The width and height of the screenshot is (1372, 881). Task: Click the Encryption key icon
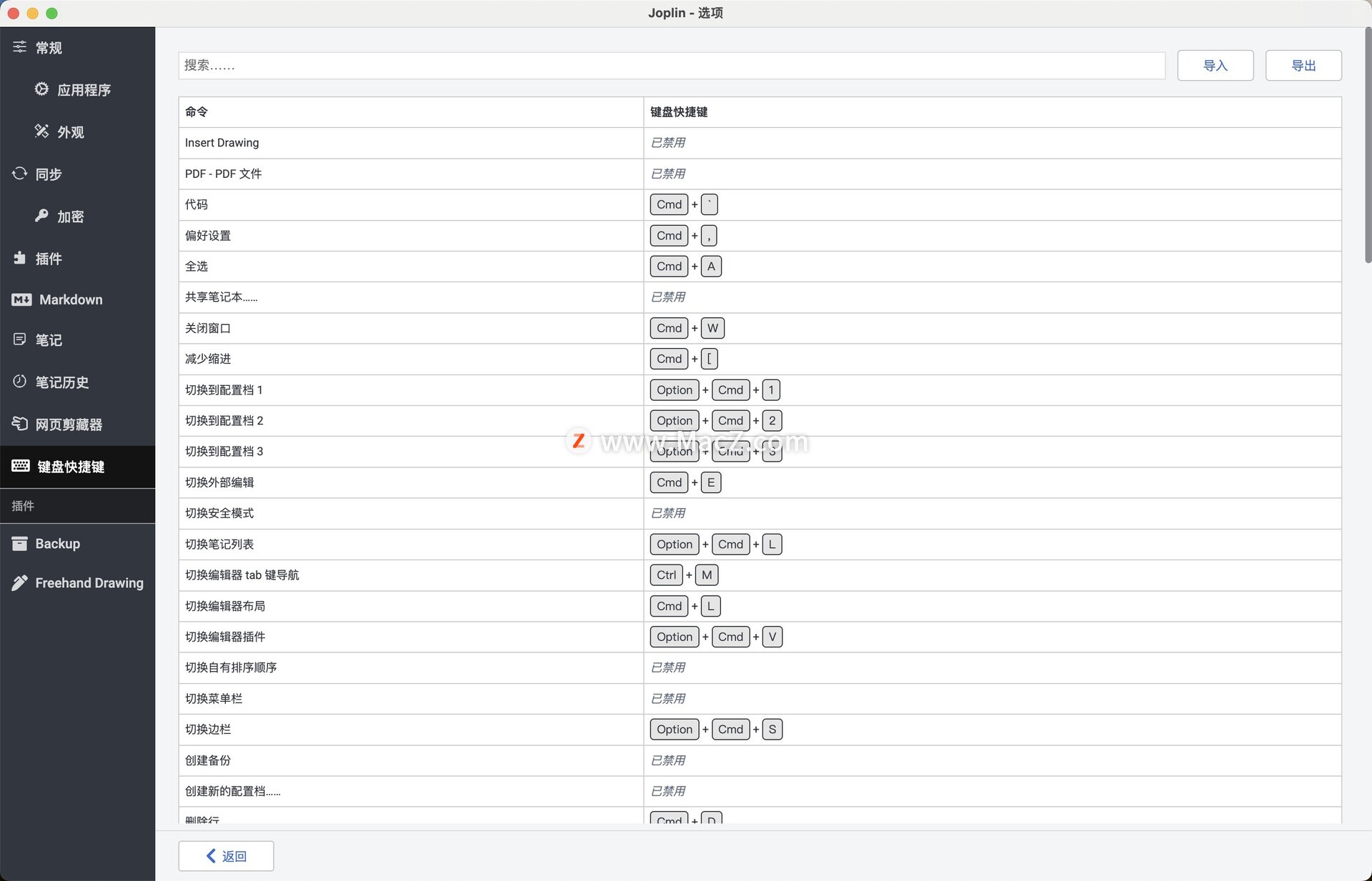click(x=41, y=216)
